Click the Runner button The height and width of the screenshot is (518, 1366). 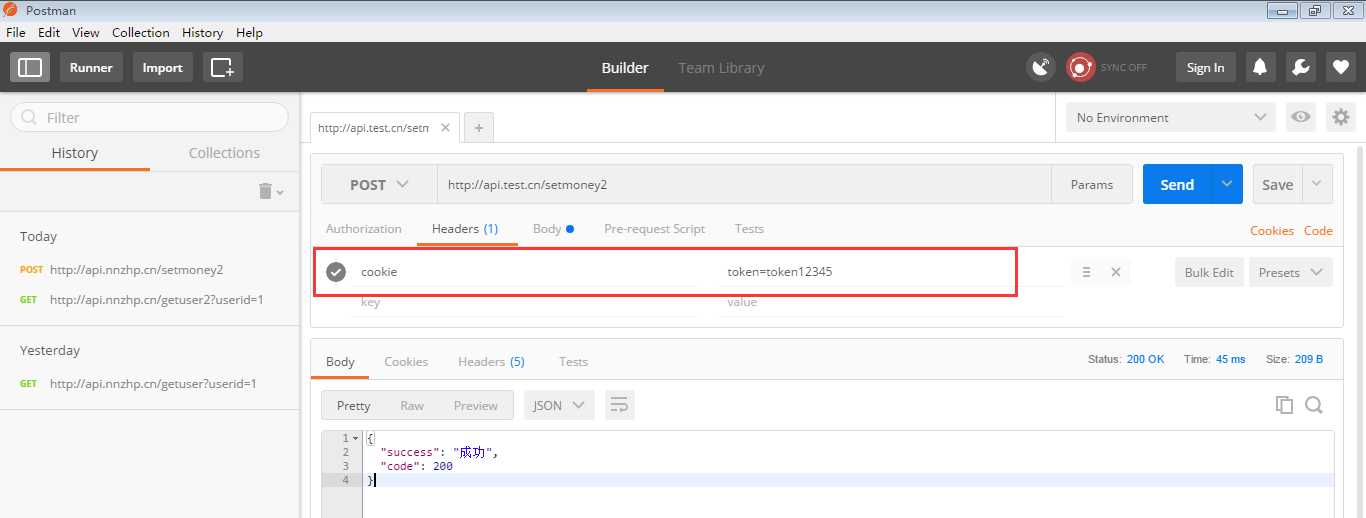click(x=91, y=67)
